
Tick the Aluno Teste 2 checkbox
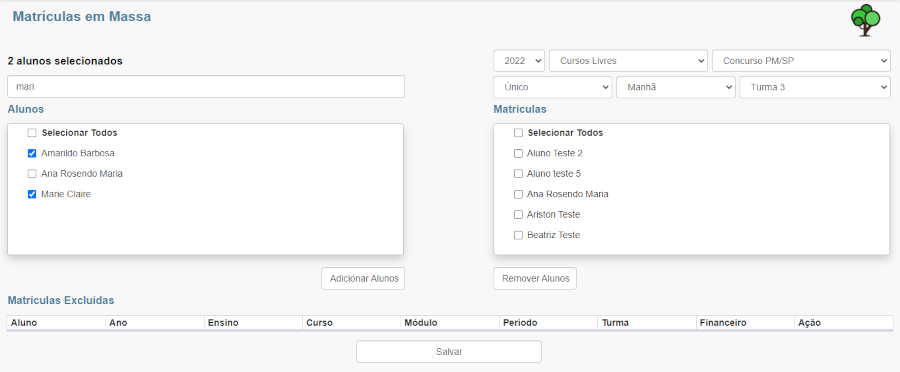click(x=518, y=153)
